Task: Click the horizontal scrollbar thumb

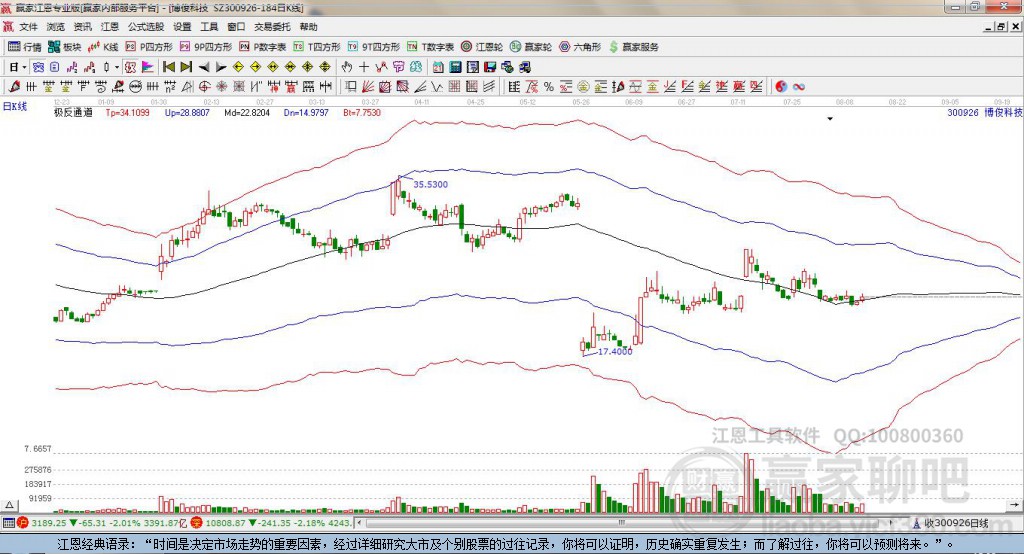Action: (621, 523)
